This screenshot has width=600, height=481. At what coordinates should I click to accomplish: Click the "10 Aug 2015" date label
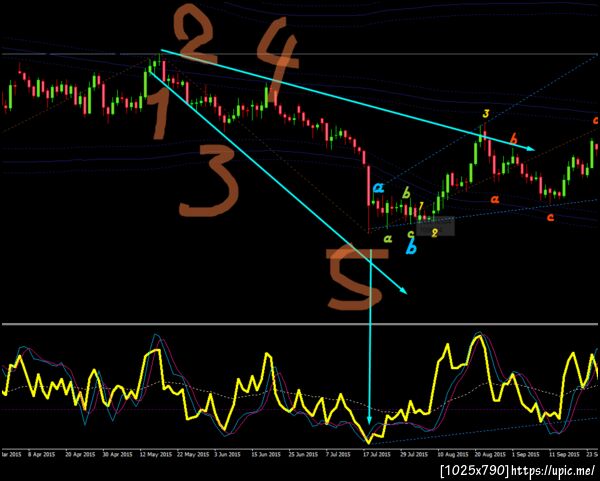(x=453, y=455)
